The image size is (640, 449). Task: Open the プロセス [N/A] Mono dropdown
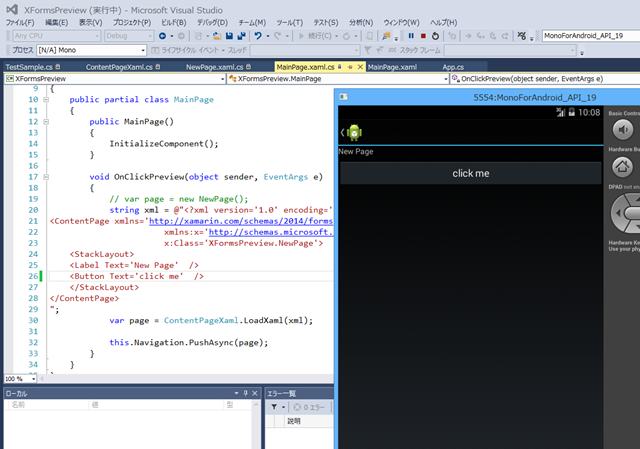(x=75, y=50)
